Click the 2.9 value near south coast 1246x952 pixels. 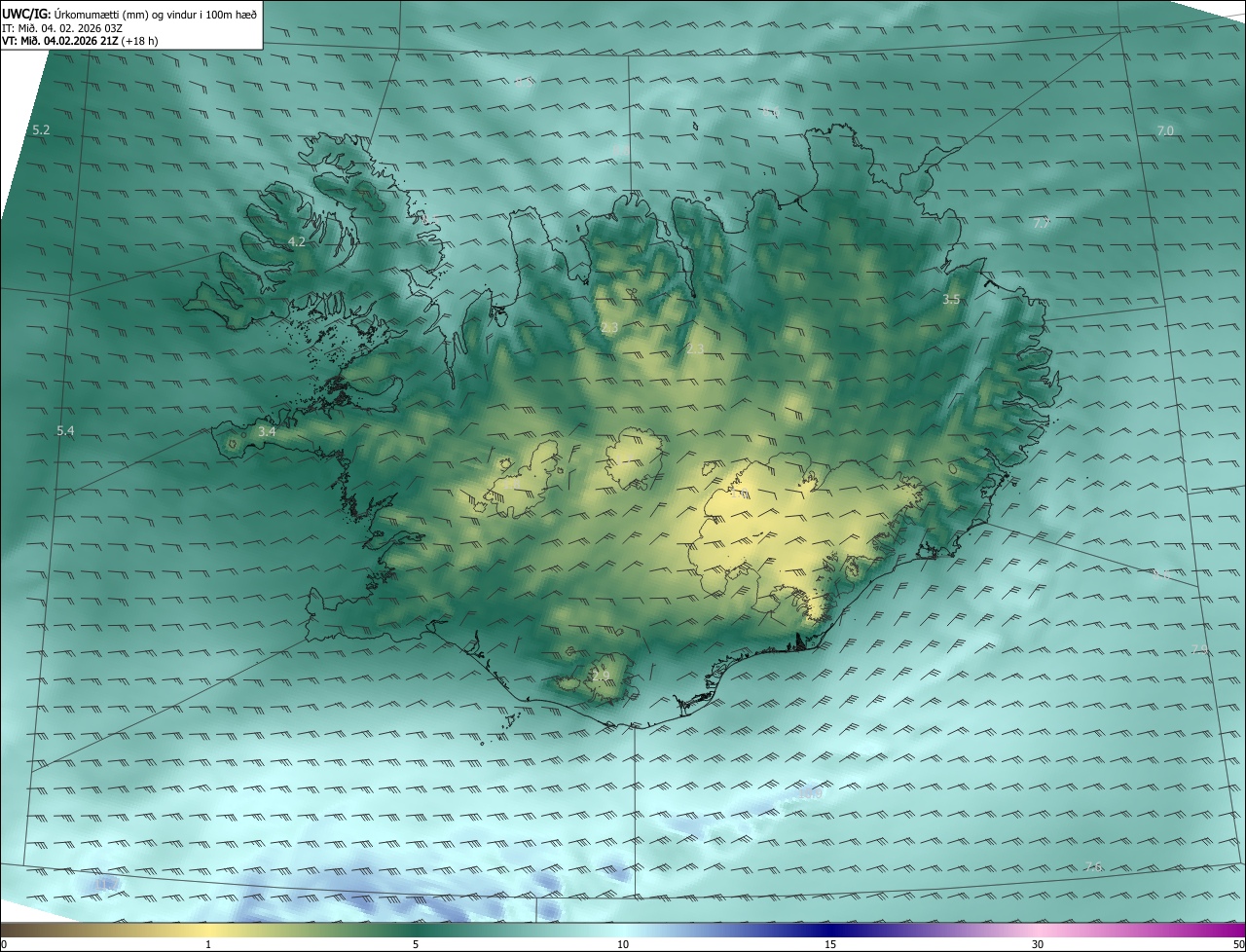coord(601,676)
